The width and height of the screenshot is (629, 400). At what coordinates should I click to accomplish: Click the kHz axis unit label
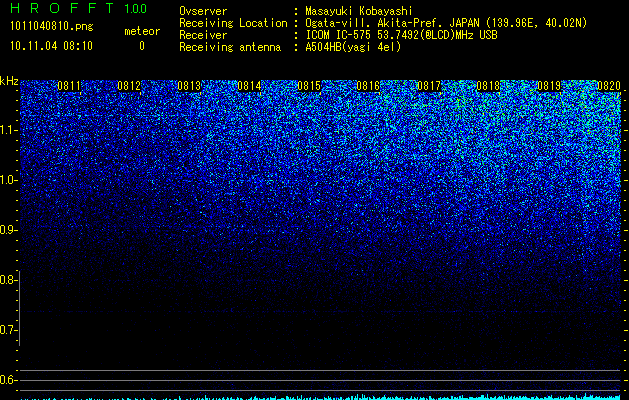[x=9, y=81]
